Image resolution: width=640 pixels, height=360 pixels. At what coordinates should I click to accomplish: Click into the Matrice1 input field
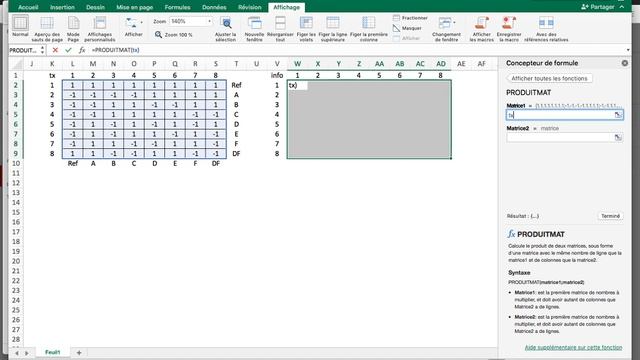tap(560, 115)
